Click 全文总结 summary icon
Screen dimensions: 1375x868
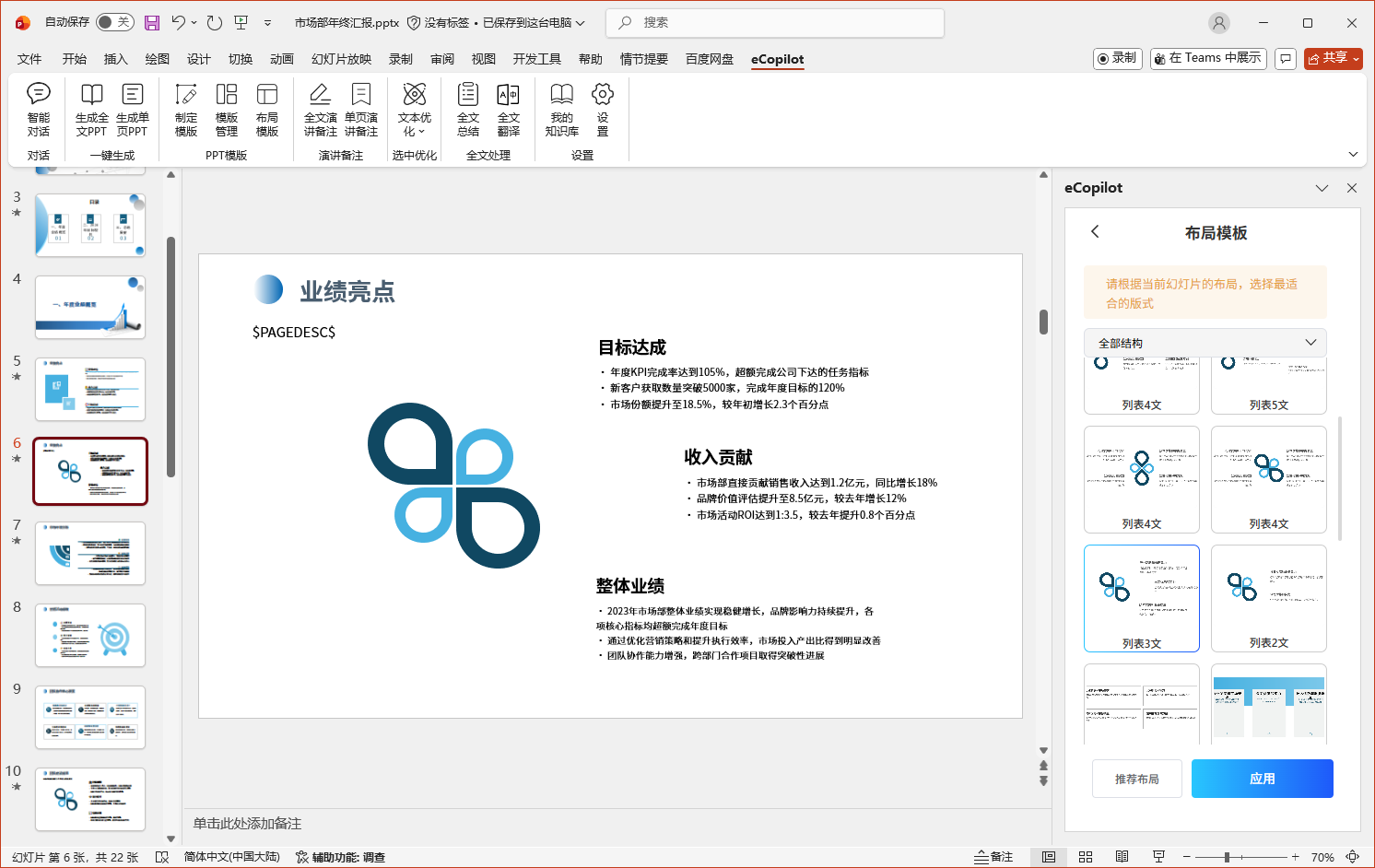click(468, 109)
